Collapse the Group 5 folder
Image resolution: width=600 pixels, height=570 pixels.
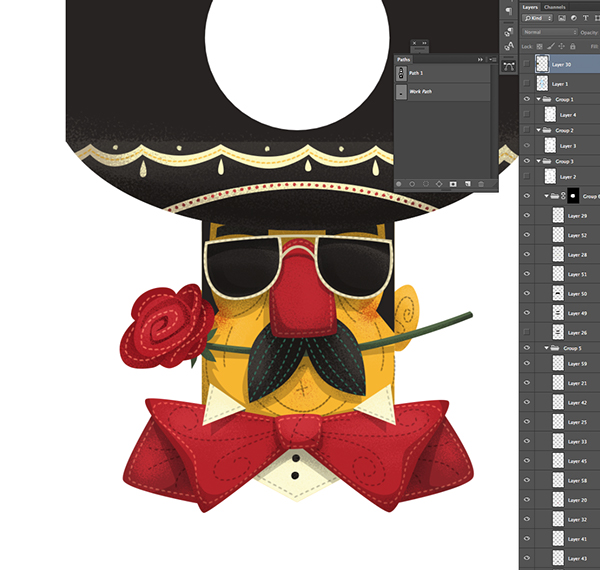point(546,348)
